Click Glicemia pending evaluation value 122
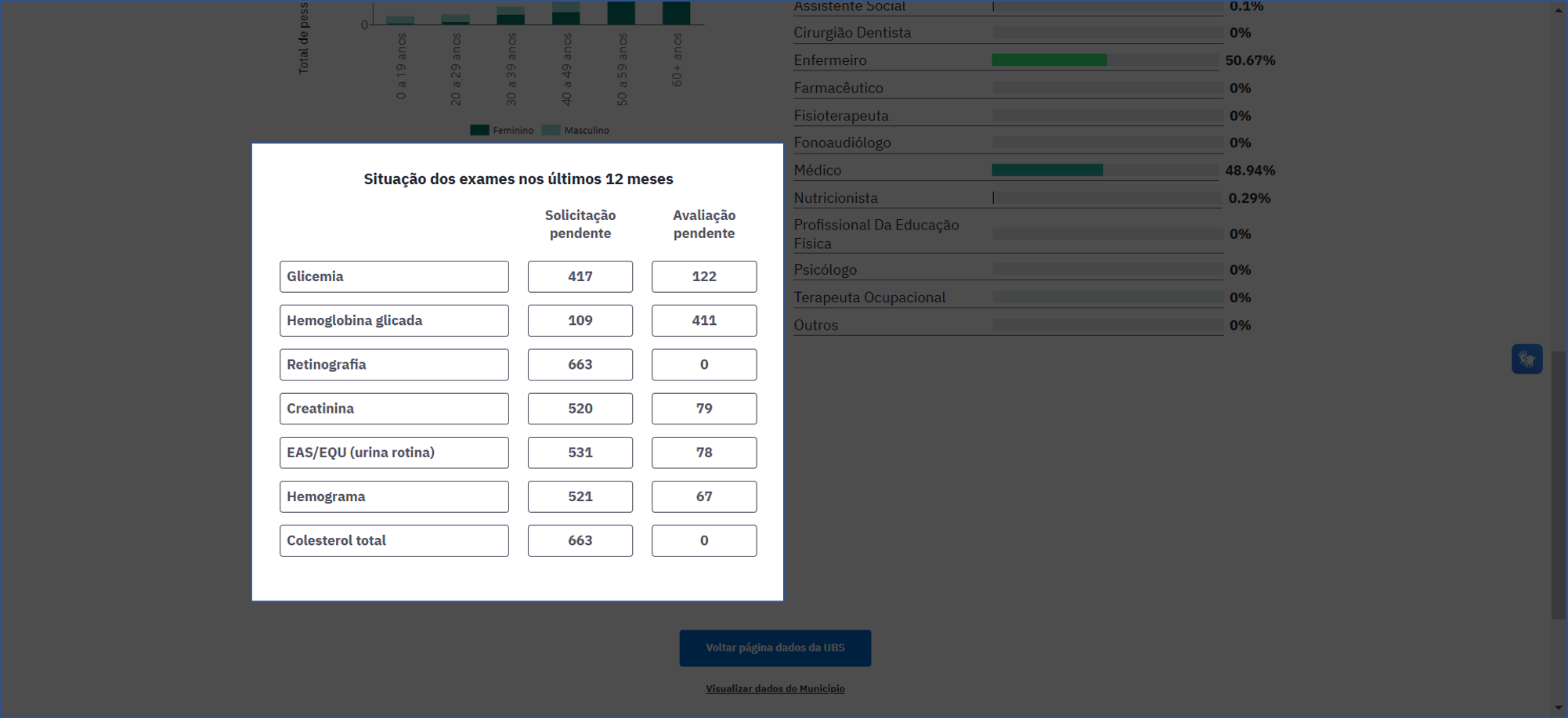Screen dimensions: 1568x718 click(704, 276)
